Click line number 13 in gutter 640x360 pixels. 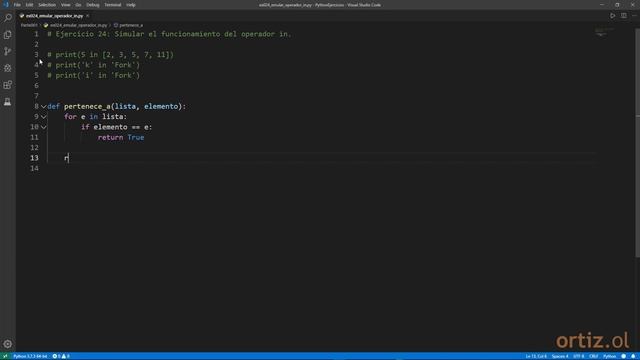(x=34, y=158)
